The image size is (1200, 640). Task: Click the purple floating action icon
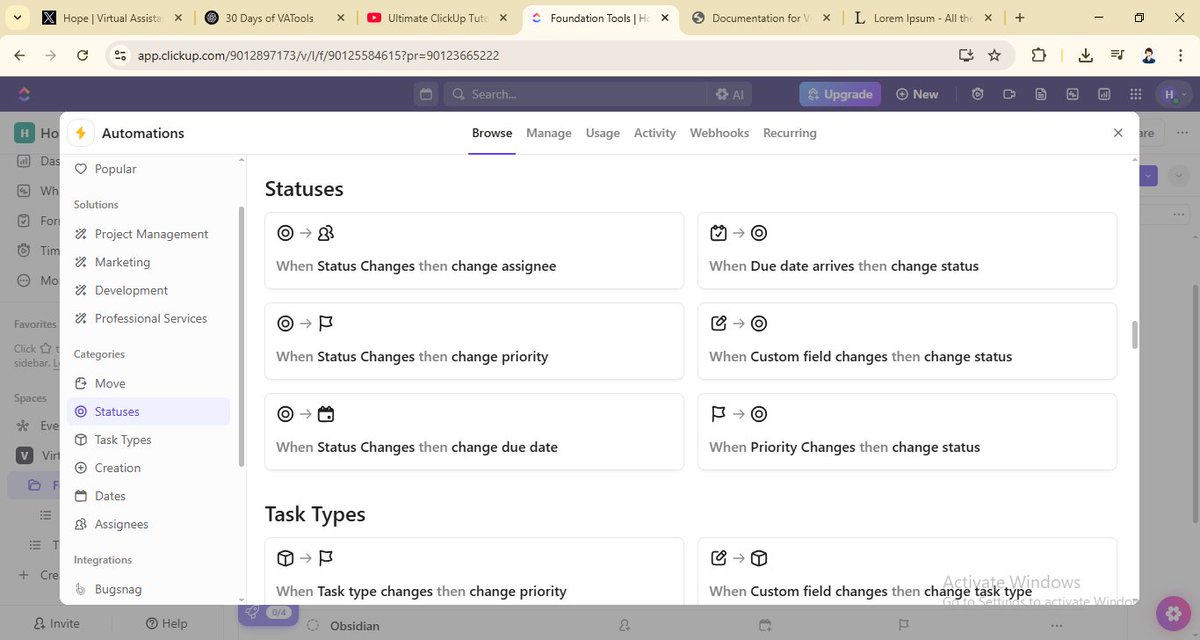coord(1171,612)
